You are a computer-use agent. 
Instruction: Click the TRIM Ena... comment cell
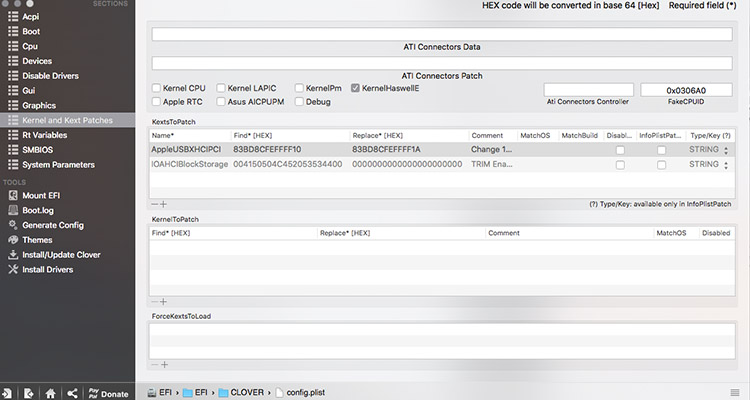[x=491, y=164]
